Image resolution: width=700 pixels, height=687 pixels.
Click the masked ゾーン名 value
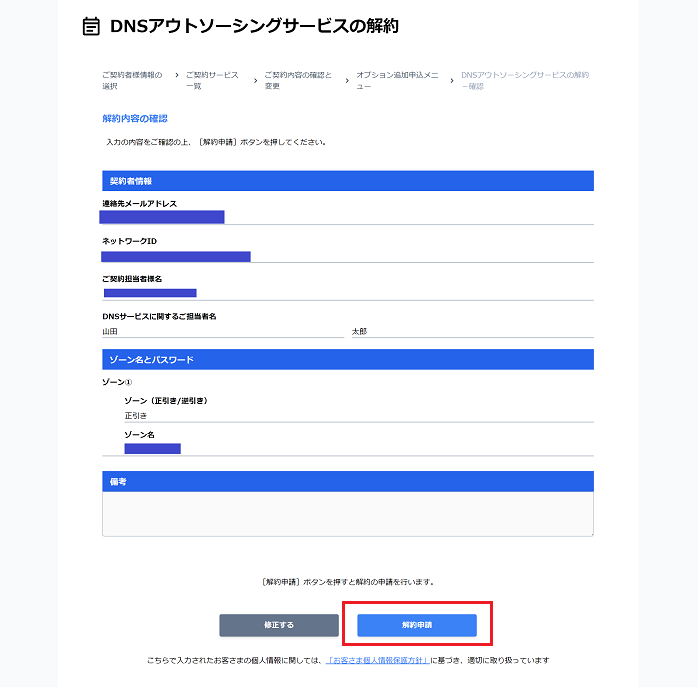[x=153, y=449]
